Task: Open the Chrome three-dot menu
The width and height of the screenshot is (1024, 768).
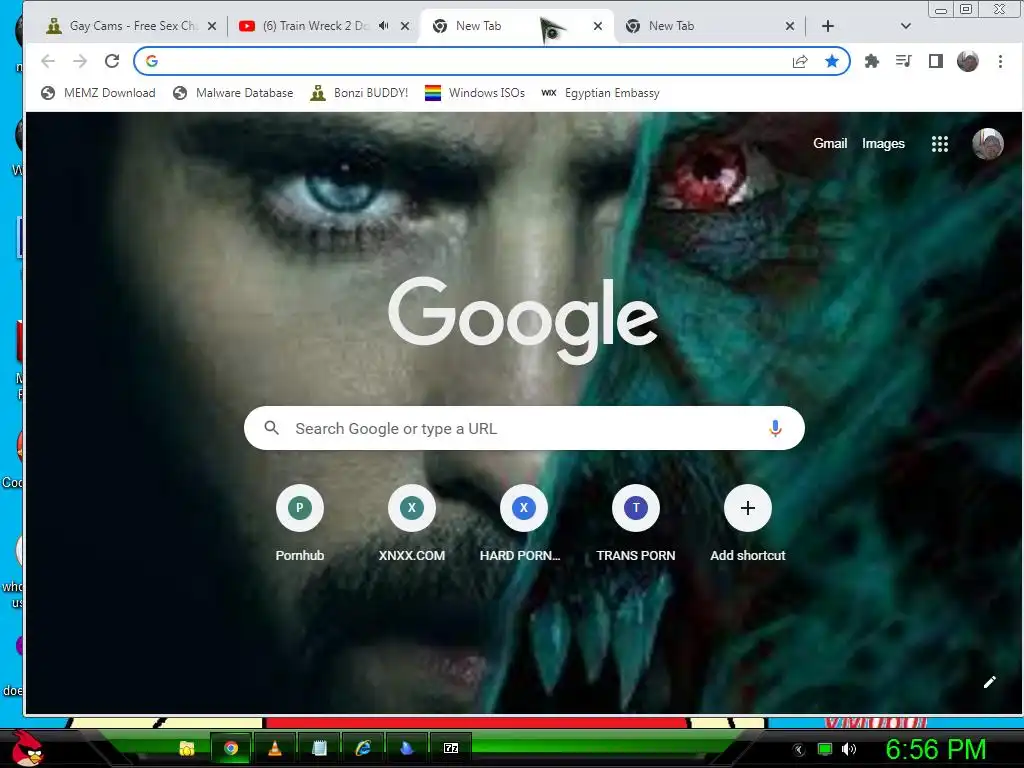Action: coord(1000,61)
